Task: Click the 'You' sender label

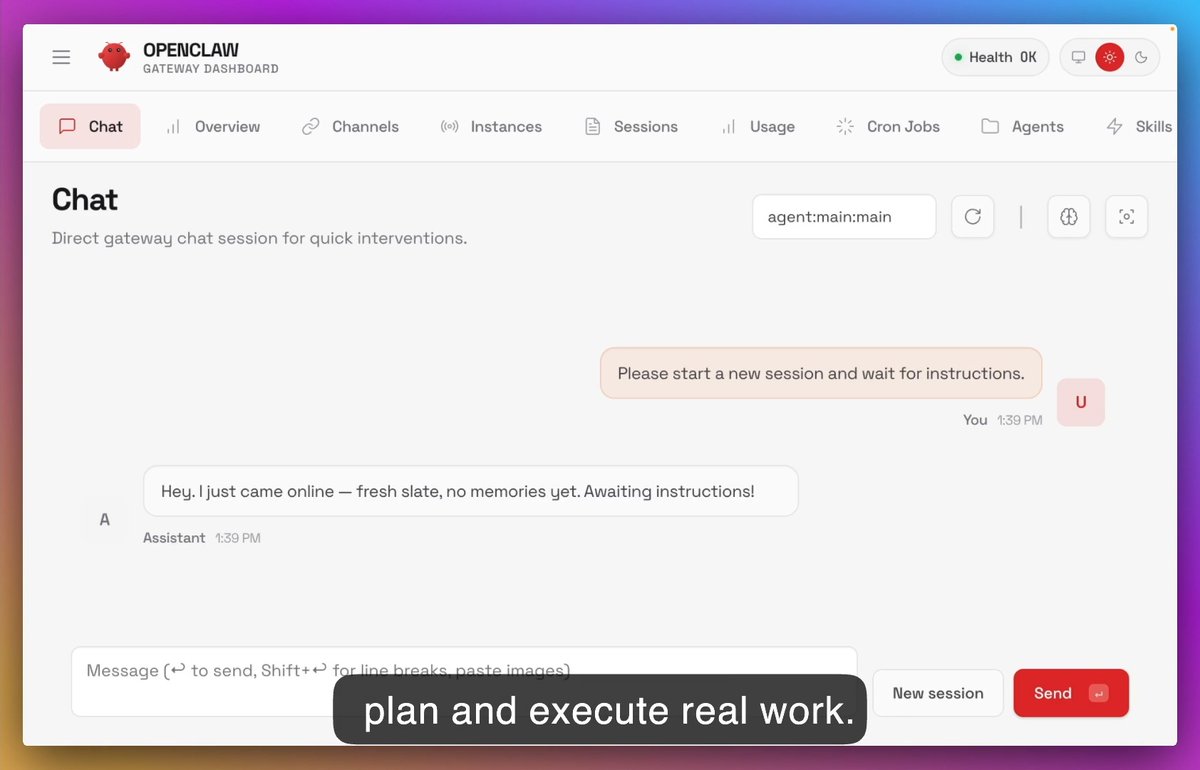Action: [975, 420]
